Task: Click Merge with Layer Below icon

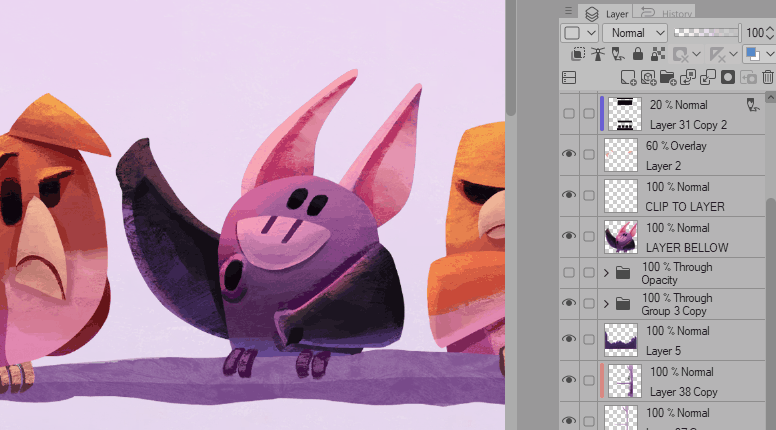Action: coord(708,77)
